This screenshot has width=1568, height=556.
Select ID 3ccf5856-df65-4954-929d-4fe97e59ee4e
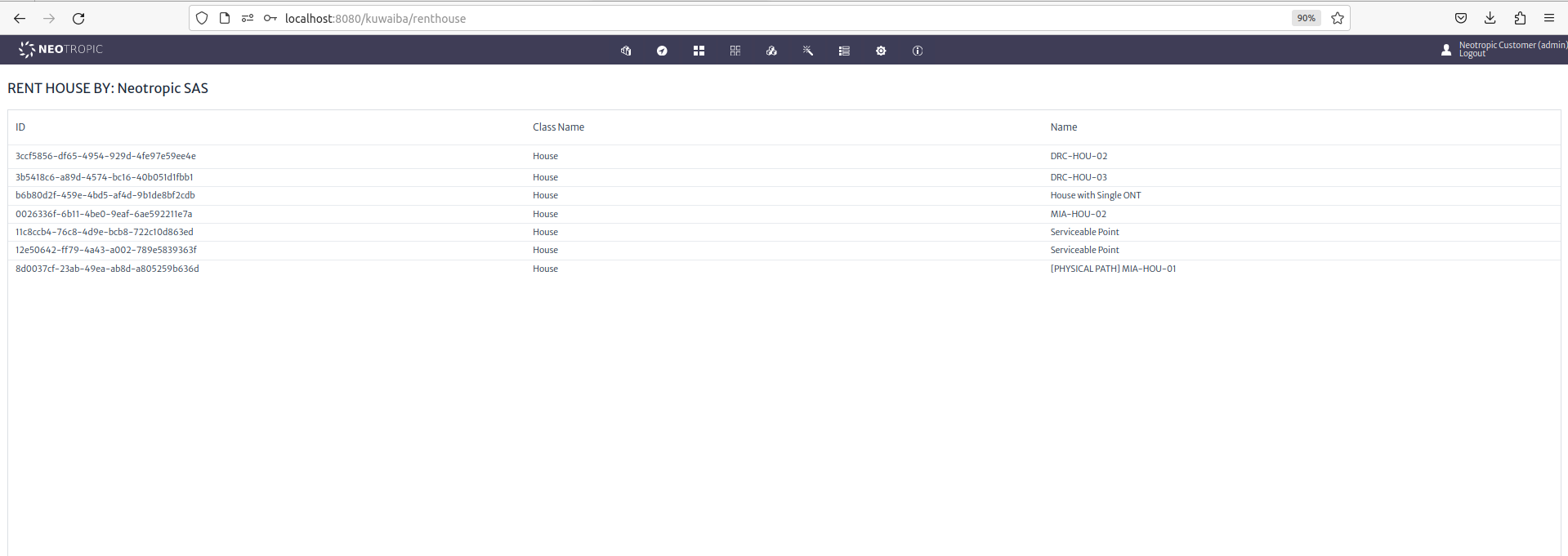tap(105, 156)
